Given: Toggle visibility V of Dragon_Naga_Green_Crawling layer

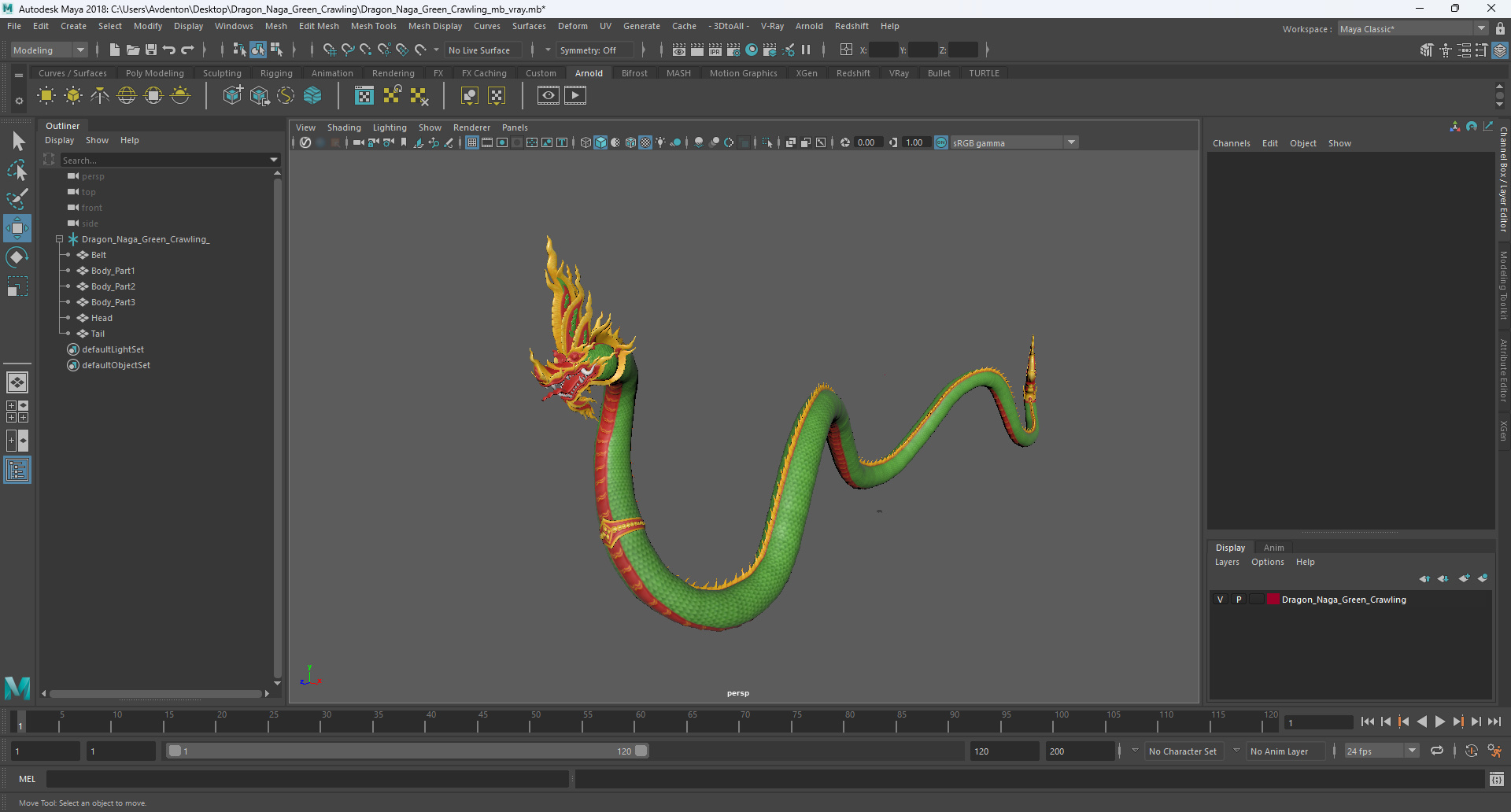Looking at the screenshot, I should click(x=1221, y=600).
